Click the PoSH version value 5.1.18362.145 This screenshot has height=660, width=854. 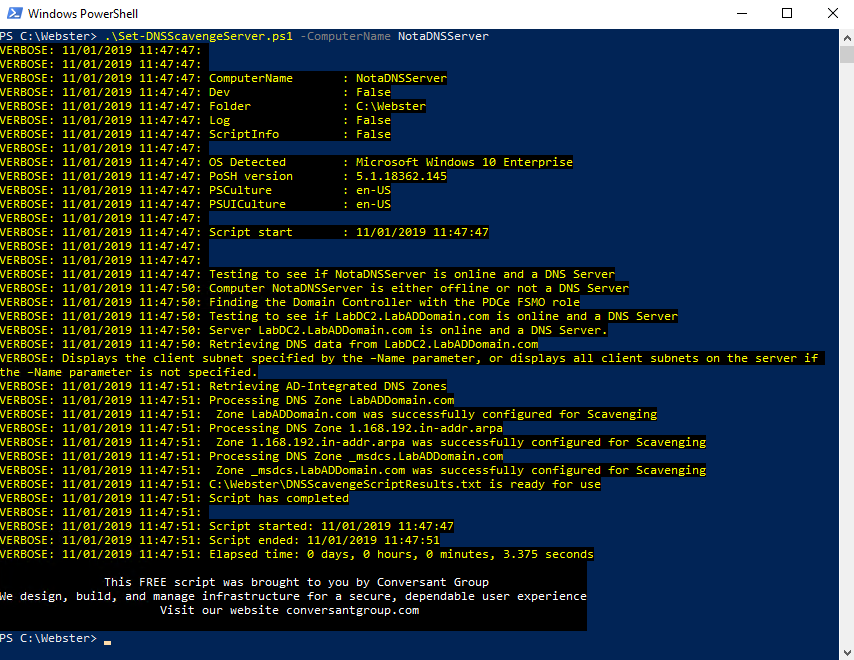401,176
